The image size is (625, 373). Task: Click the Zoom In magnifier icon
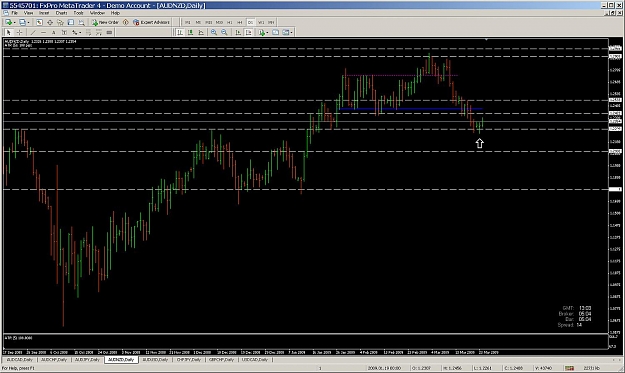[x=214, y=32]
